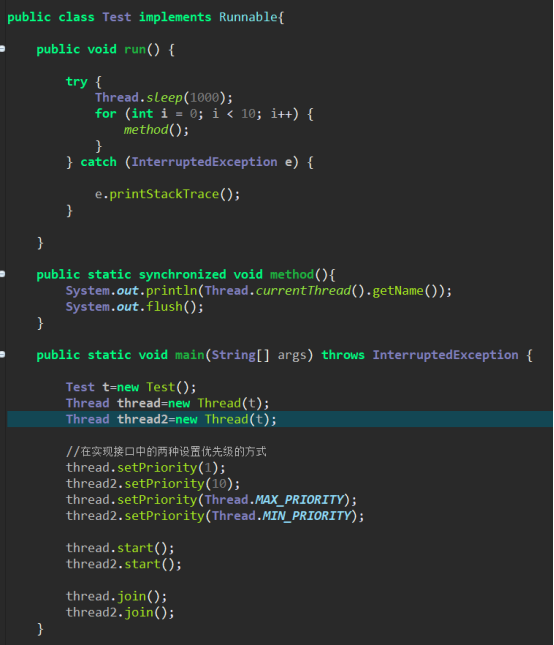Viewport: 554px width, 645px height.
Task: Click the 'method();' call inside the loop
Action: pyautogui.click(x=156, y=130)
